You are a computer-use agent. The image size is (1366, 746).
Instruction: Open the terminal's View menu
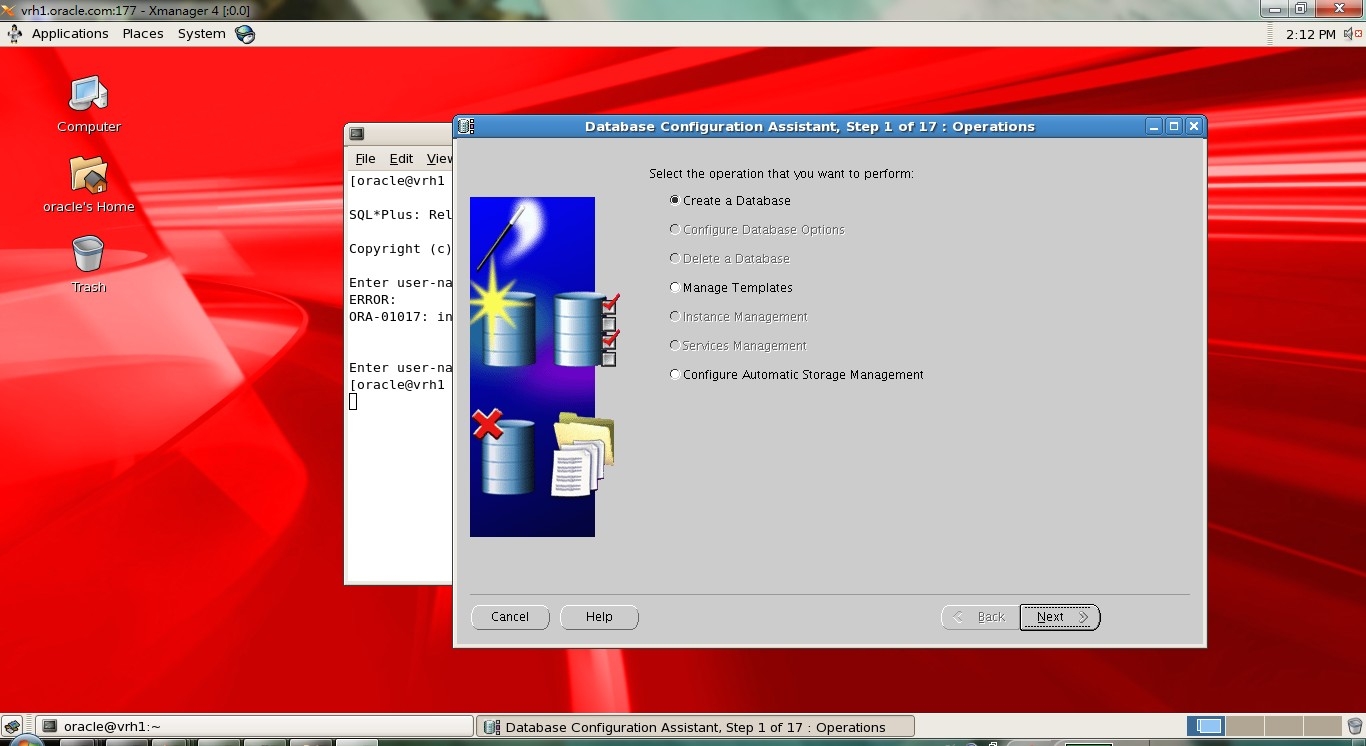[x=439, y=159]
